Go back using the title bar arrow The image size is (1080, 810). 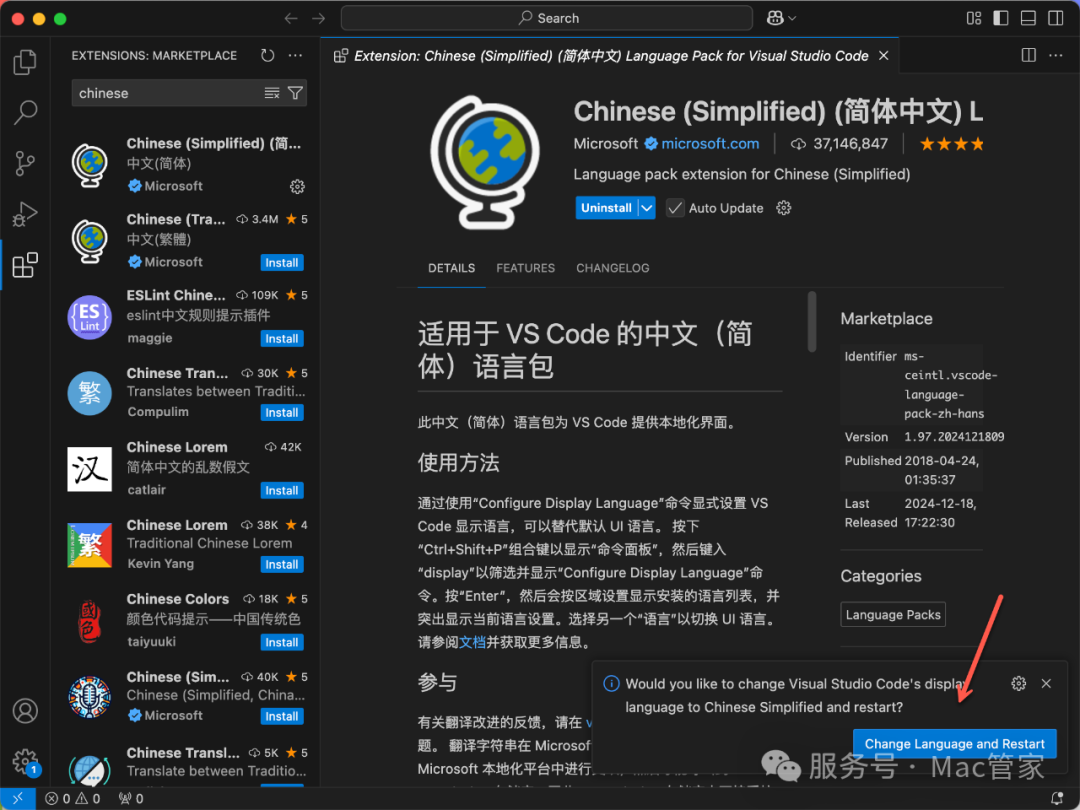click(x=291, y=18)
